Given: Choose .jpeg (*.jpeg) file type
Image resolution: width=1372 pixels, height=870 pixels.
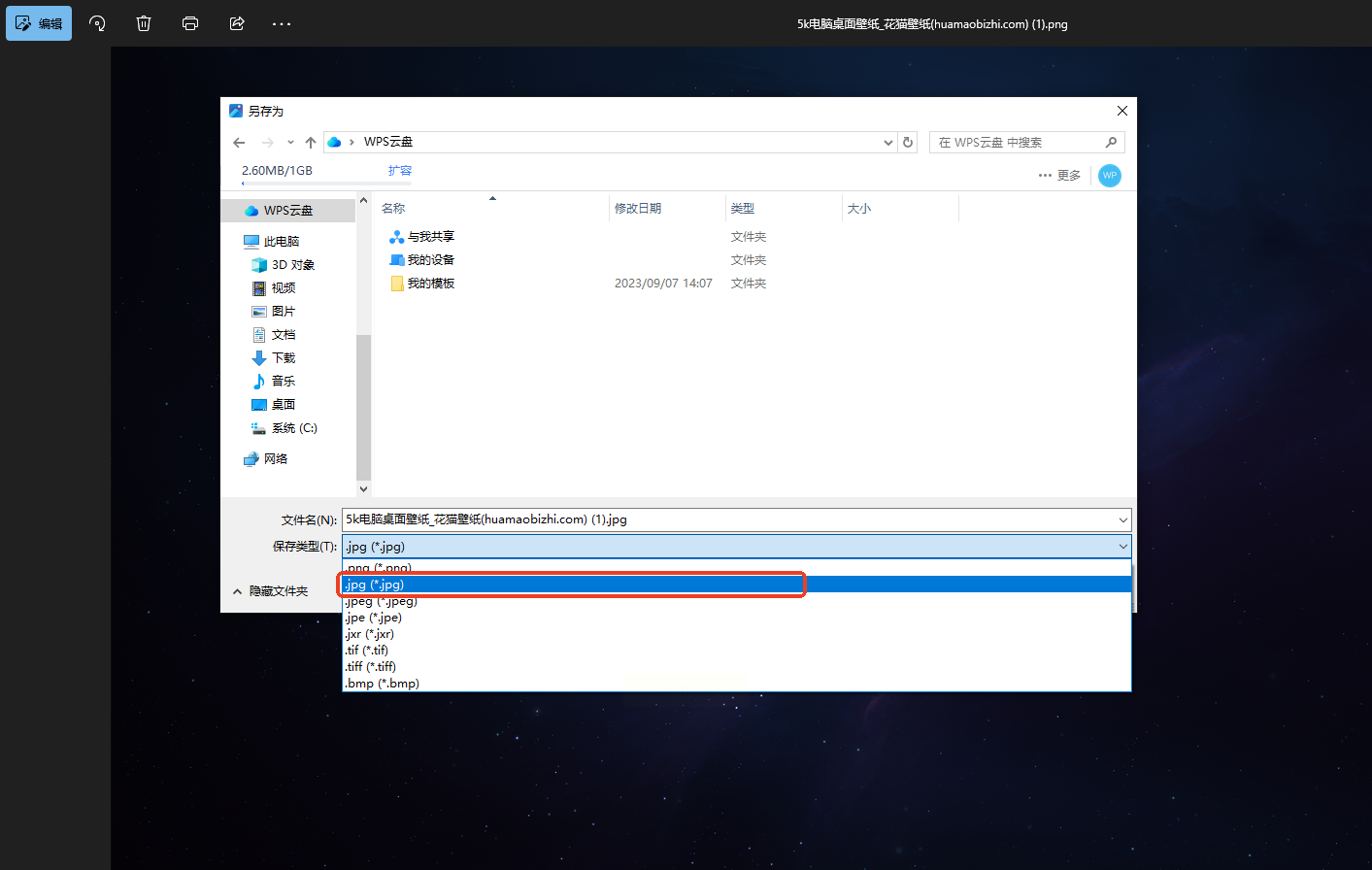Looking at the screenshot, I should coord(737,601).
